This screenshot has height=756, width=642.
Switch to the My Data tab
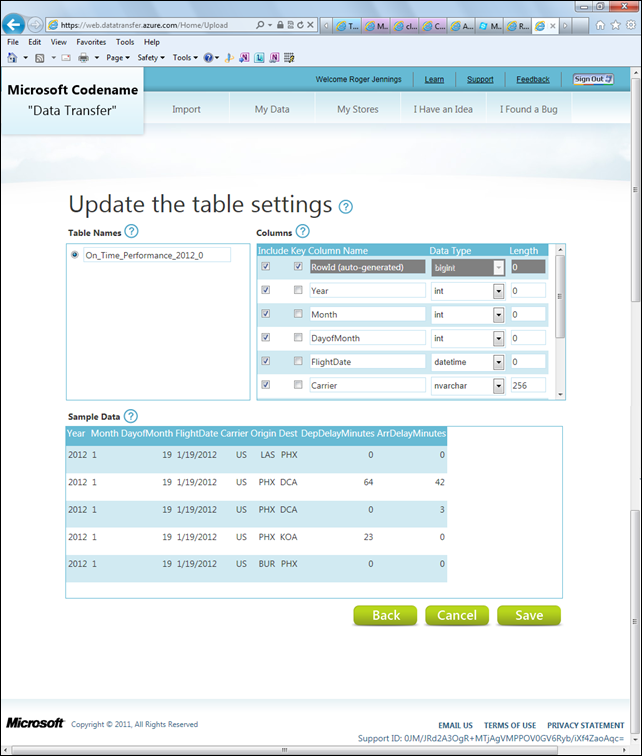(x=272, y=109)
